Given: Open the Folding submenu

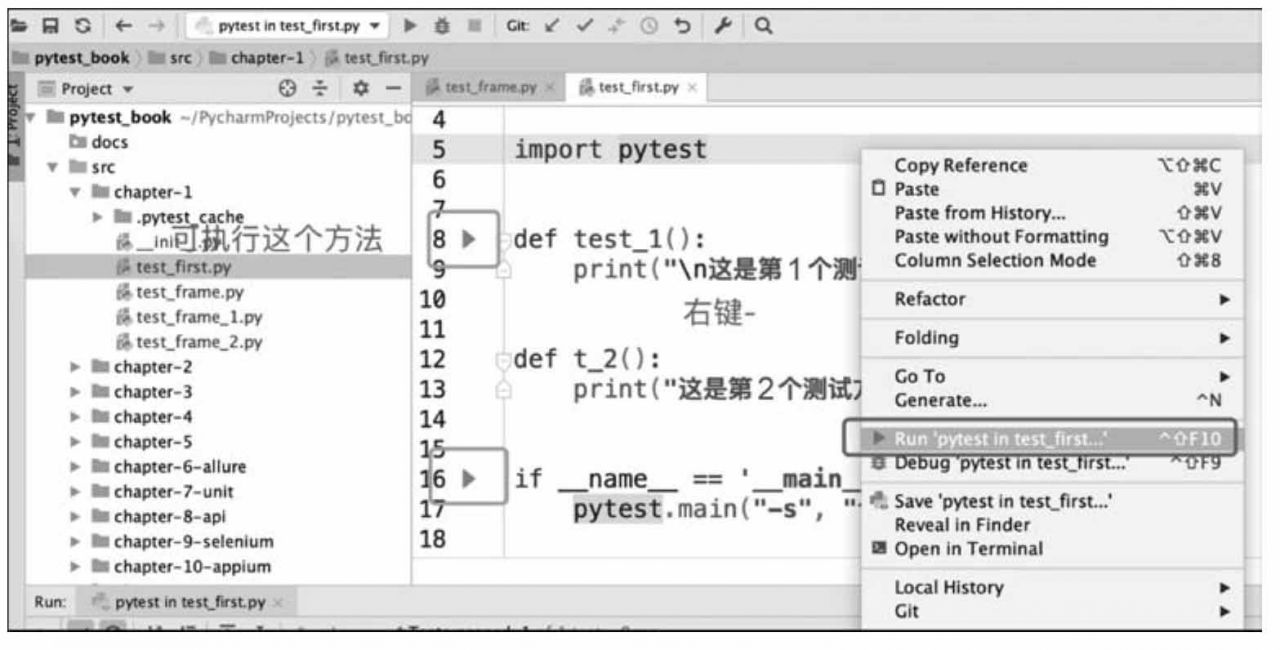Looking at the screenshot, I should coord(1052,338).
